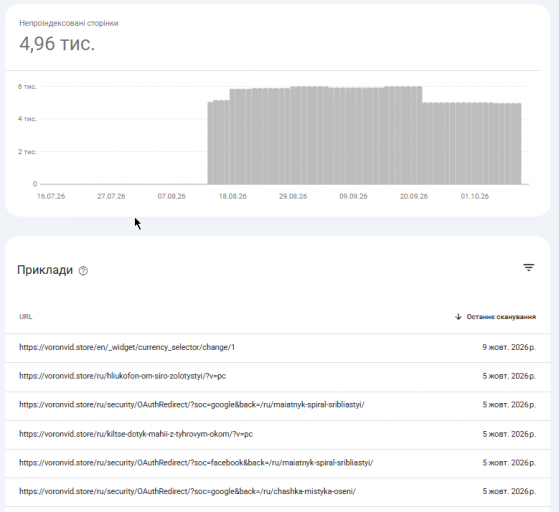This screenshot has width=559, height=512.
Task: Open facebook OAuthRedirect maiatnyk-spiral-sribliastyi URL
Action: point(196,463)
